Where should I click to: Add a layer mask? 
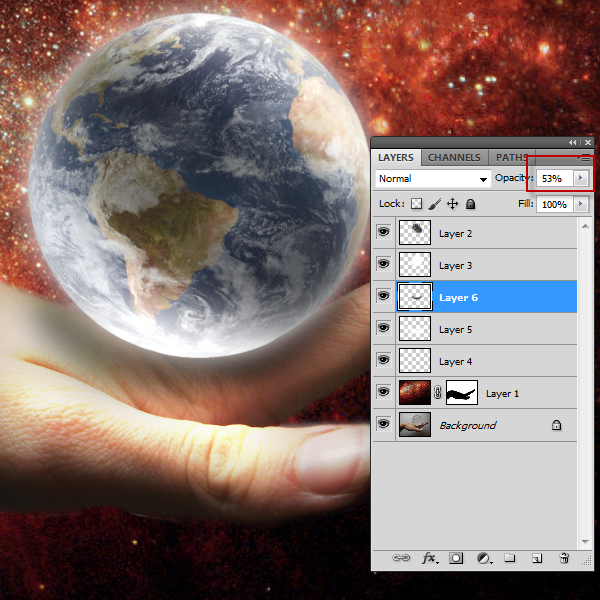[x=456, y=558]
